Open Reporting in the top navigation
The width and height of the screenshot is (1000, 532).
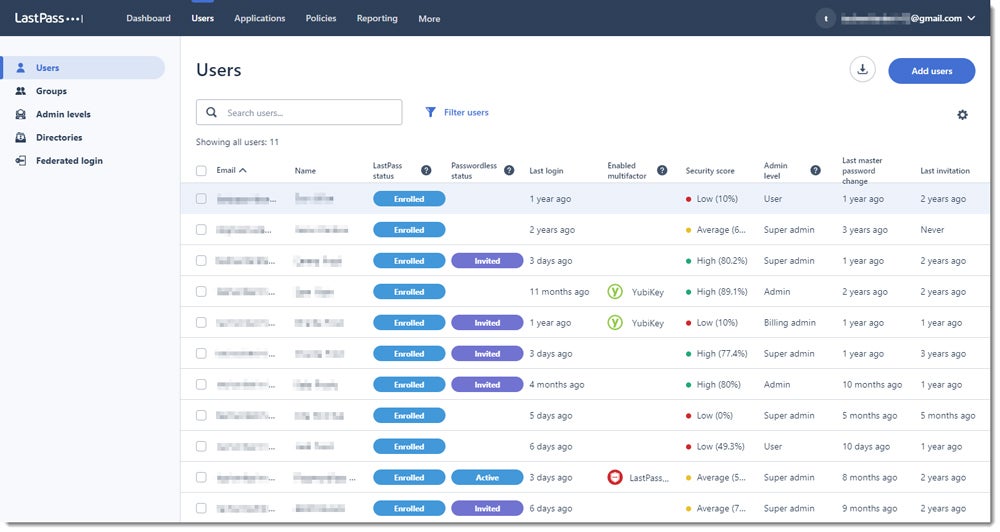point(377,18)
